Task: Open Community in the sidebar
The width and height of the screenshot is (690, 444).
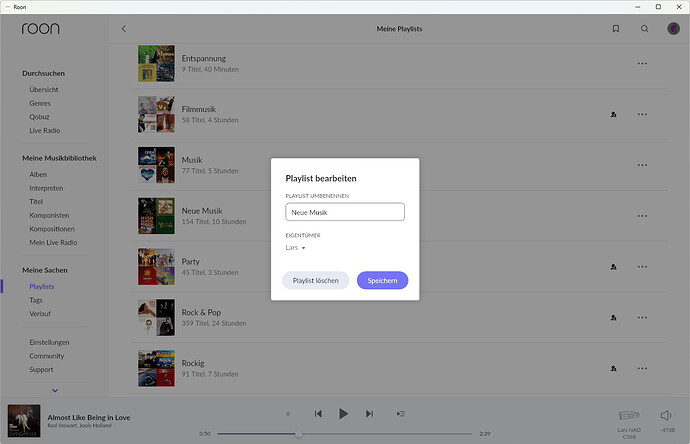Action: point(47,356)
